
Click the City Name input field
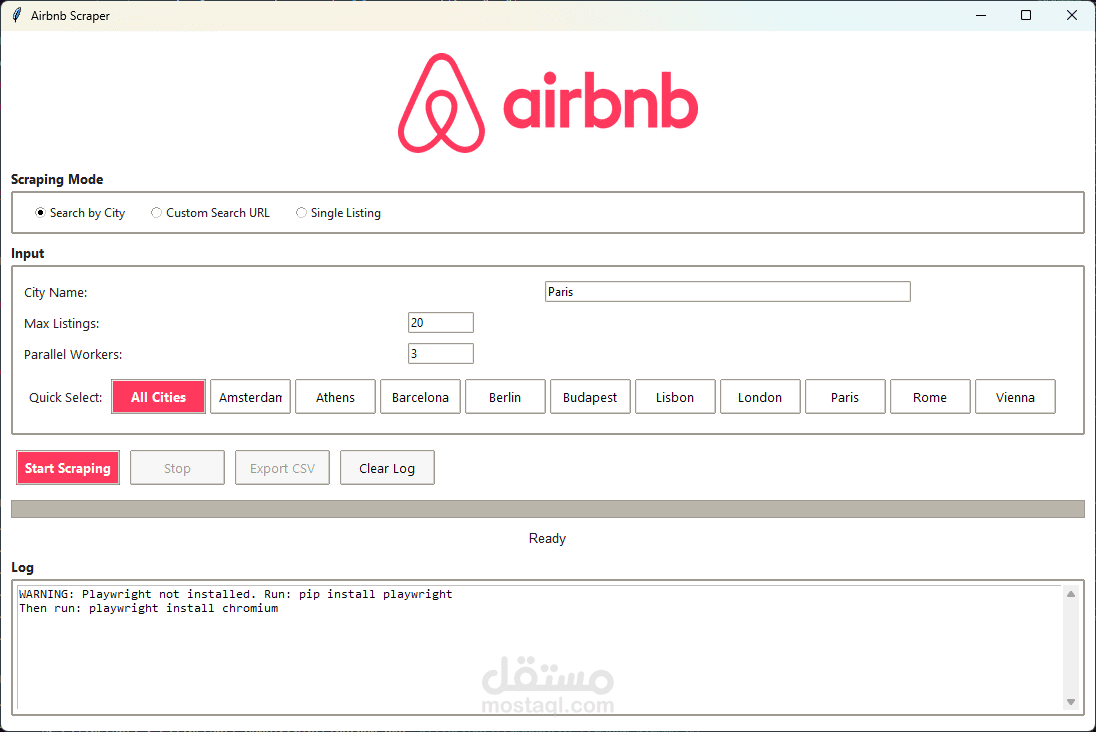tap(728, 292)
